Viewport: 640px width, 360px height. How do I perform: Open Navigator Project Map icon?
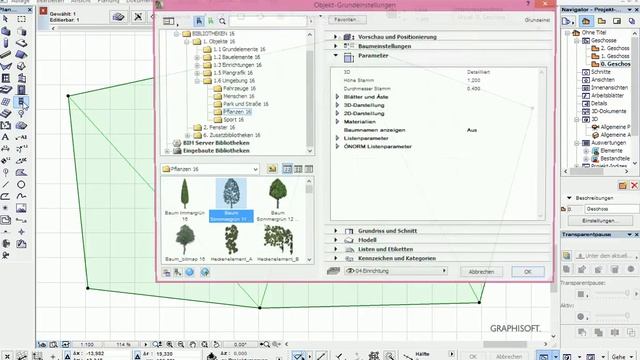click(585, 21)
